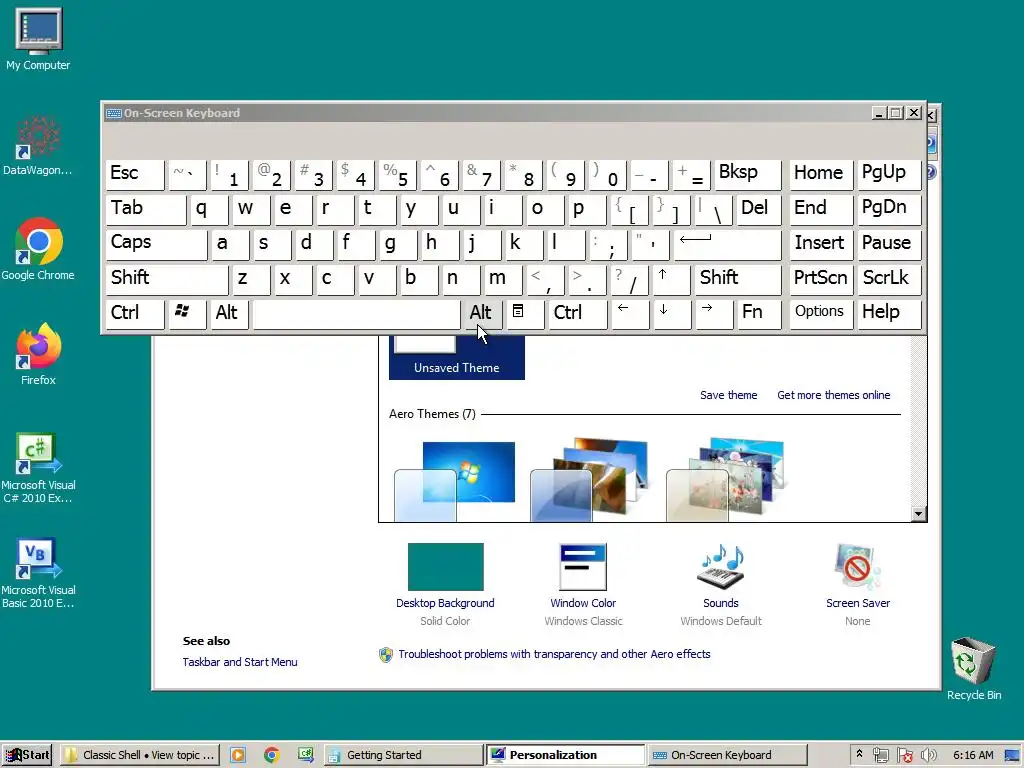Open Microsoft Visual C# 2010 Express shortcut
The width and height of the screenshot is (1024, 768).
[38, 468]
